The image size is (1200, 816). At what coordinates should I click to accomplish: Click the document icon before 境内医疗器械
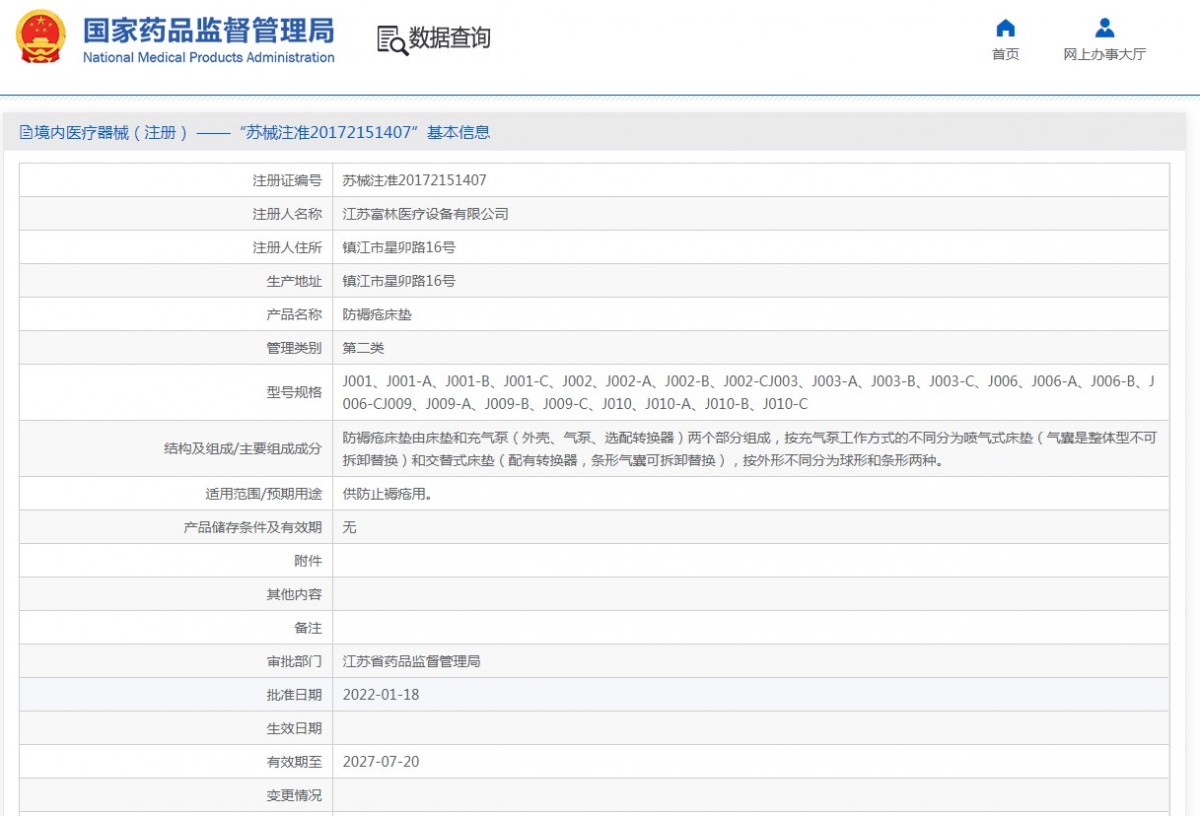click(26, 133)
